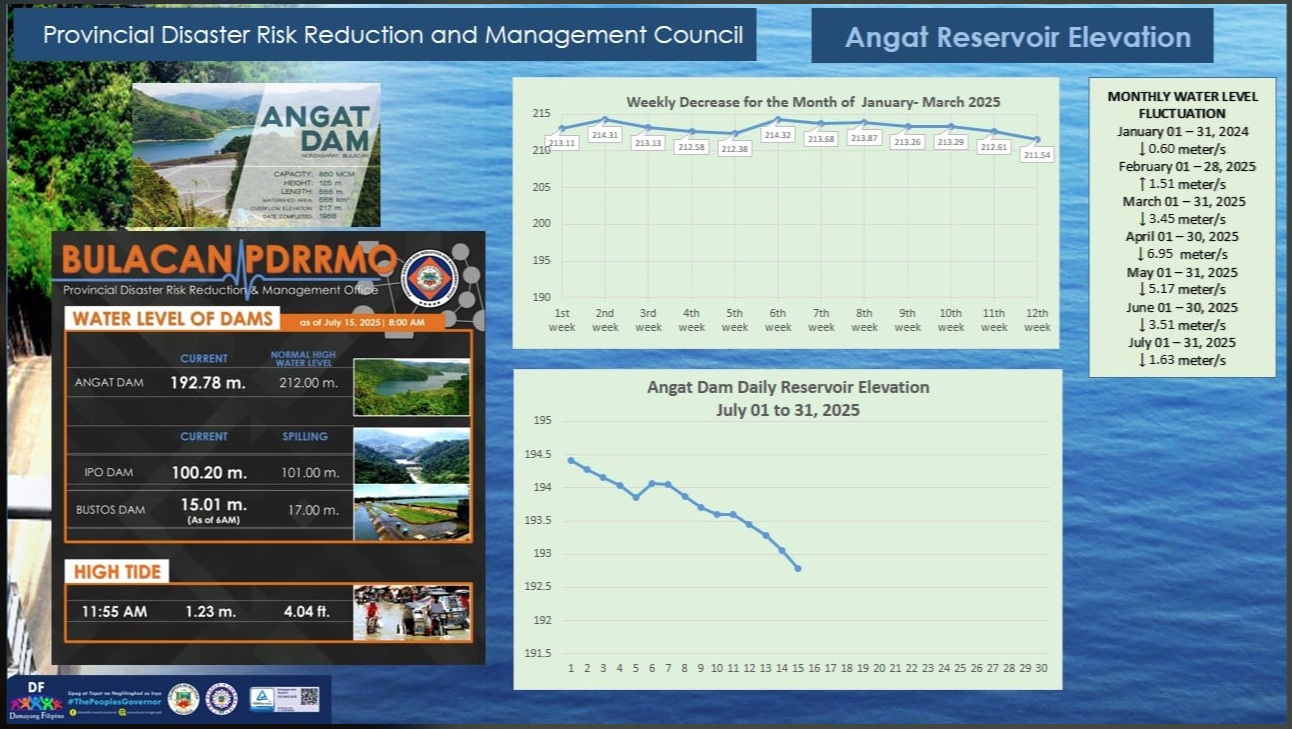
Task: Select Bustos Dam spilling level 17.00 m.
Action: (x=313, y=510)
